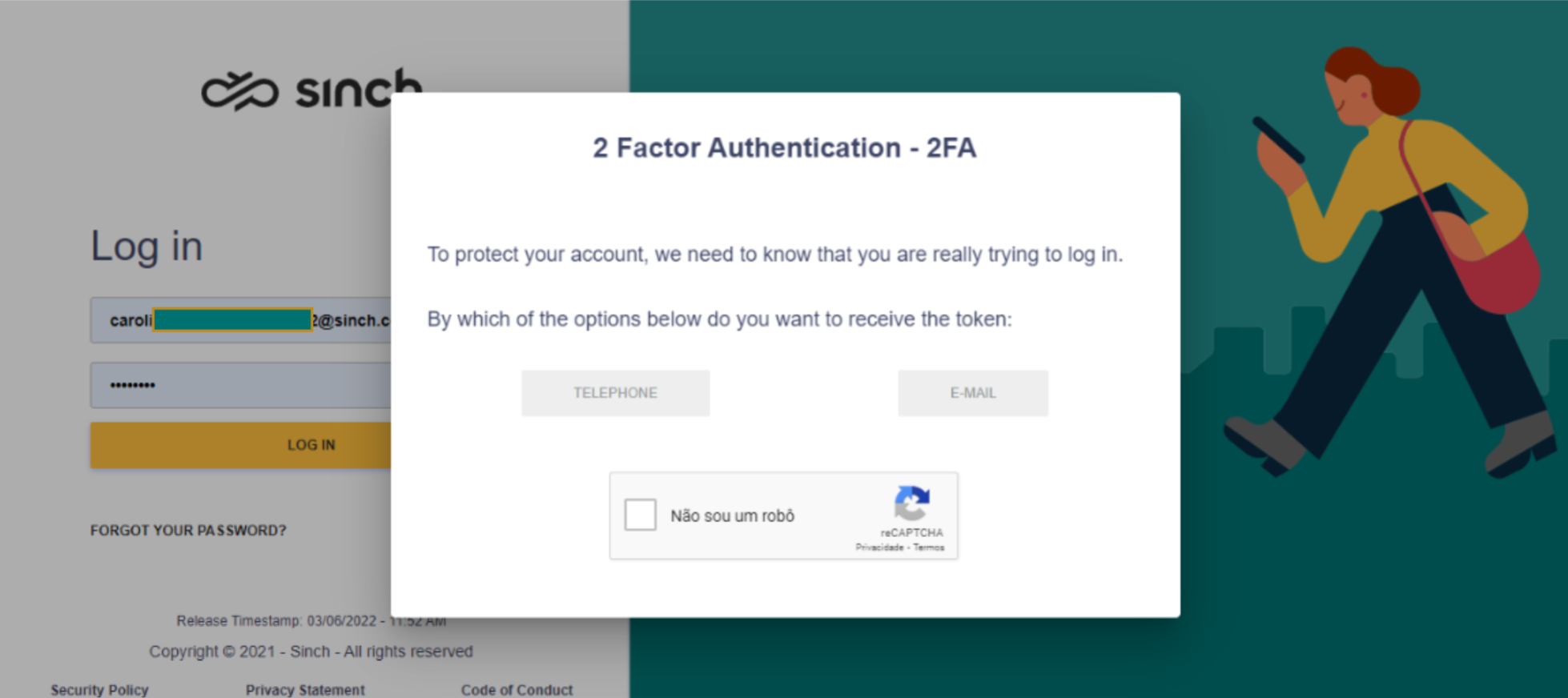
Task: Open the Privacy Statement link
Action: pyautogui.click(x=305, y=689)
